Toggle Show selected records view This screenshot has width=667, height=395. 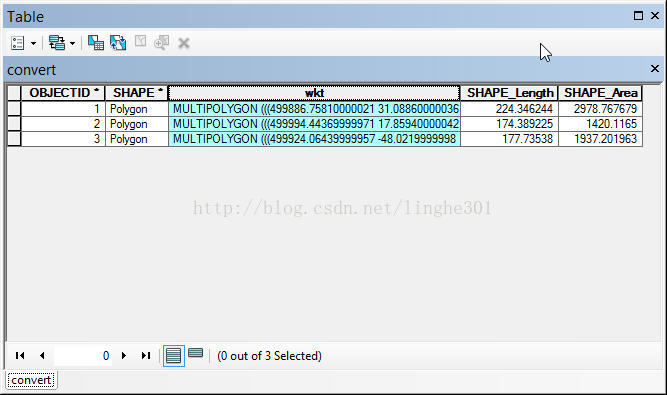point(196,353)
